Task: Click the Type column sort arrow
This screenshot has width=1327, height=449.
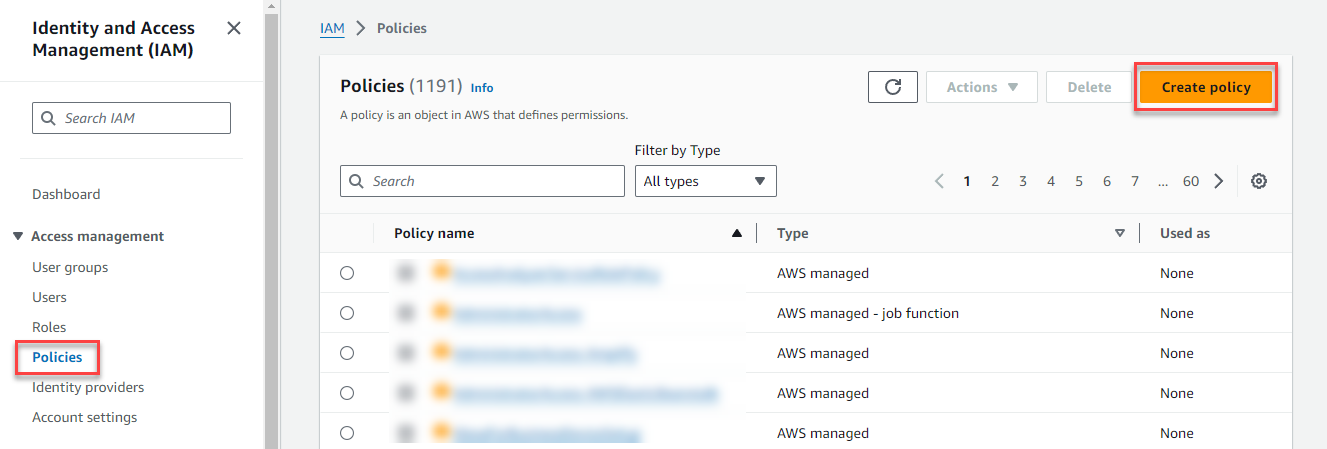Action: [1119, 233]
